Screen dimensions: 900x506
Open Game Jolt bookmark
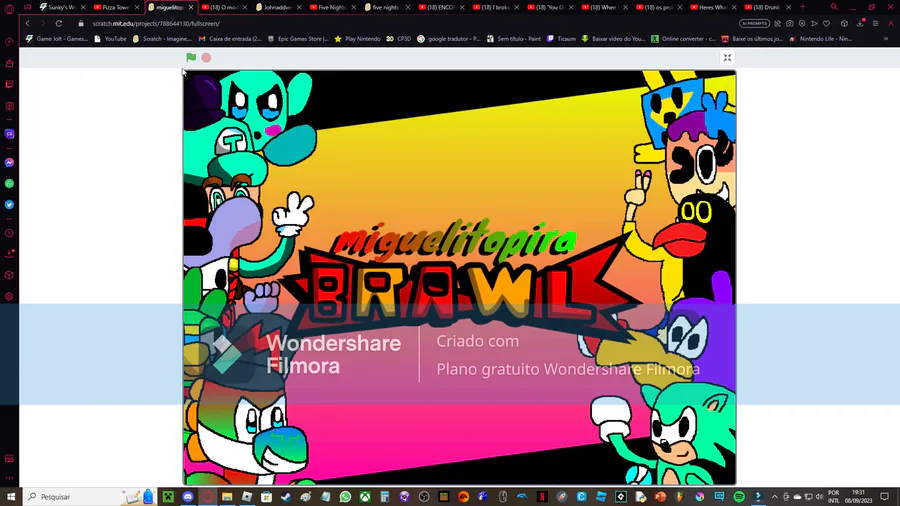(x=56, y=39)
